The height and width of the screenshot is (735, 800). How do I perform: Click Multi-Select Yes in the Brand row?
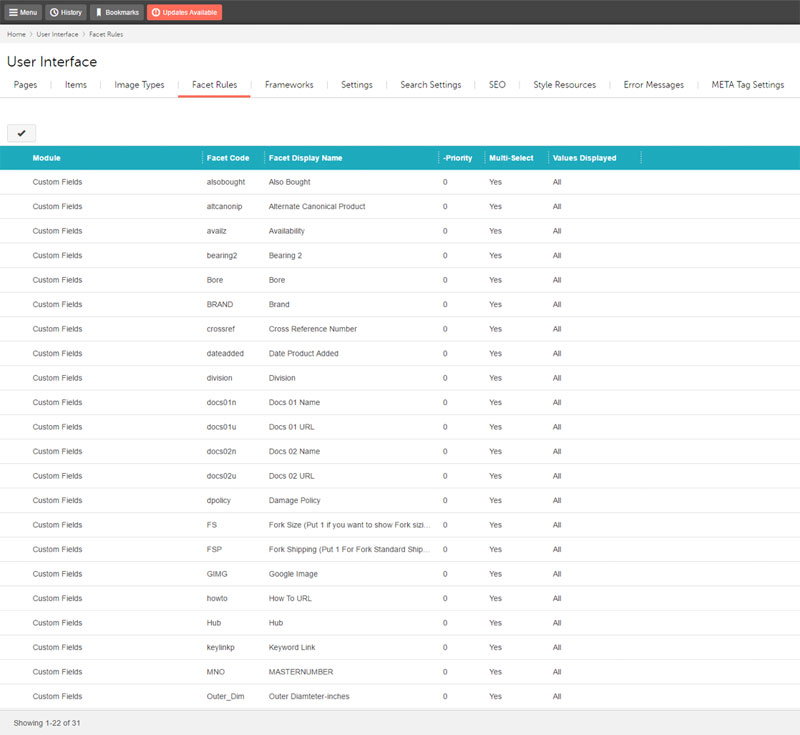point(495,305)
